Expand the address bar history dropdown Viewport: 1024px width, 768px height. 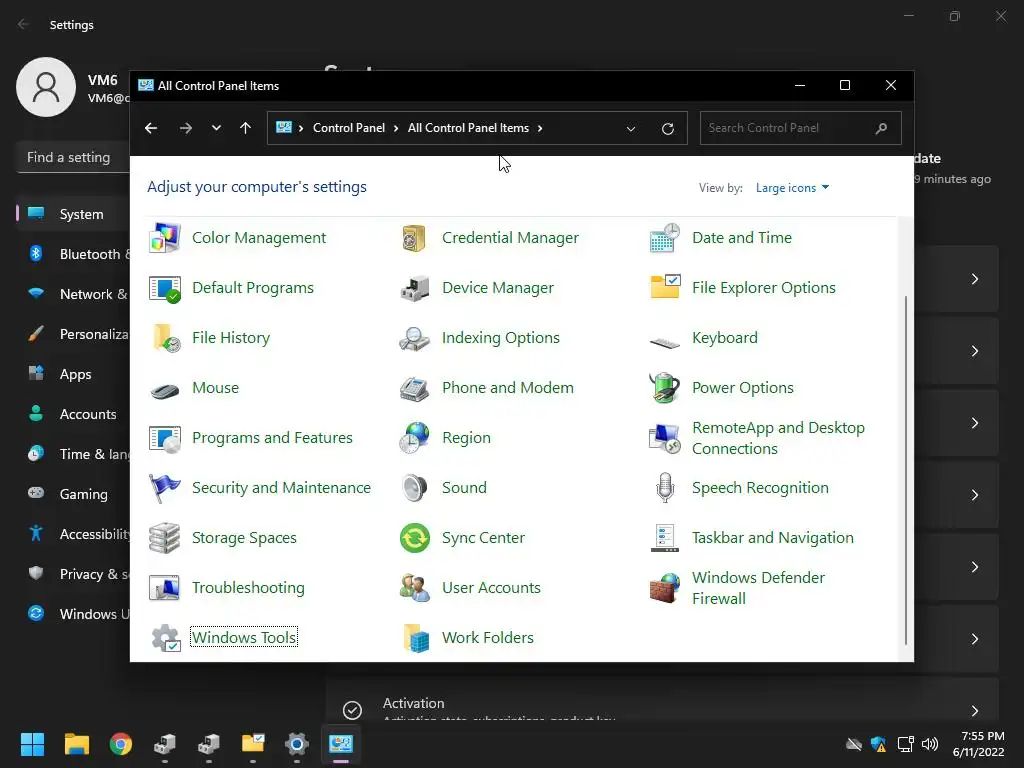(631, 129)
